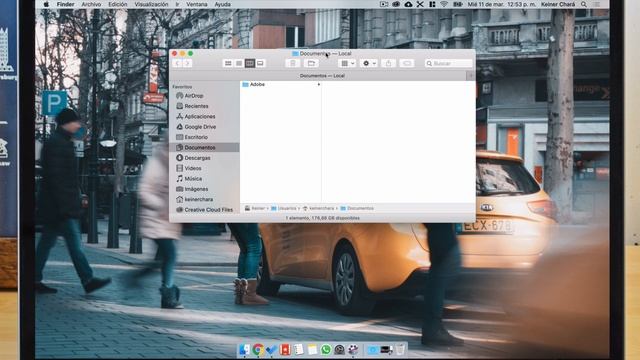Switch Finder to list view
The image size is (640, 360).
pos(239,63)
